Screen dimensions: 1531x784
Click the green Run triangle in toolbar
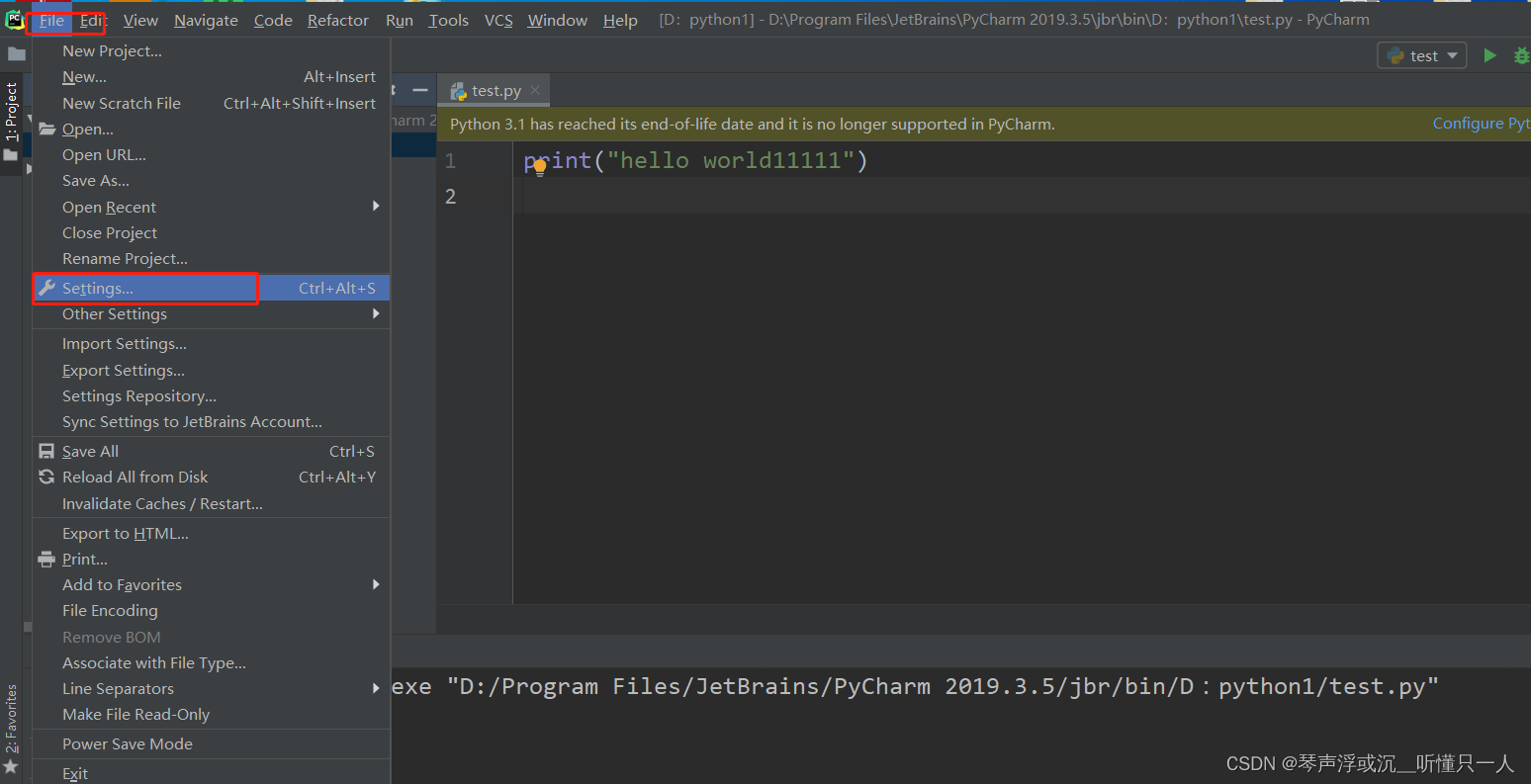(x=1489, y=55)
